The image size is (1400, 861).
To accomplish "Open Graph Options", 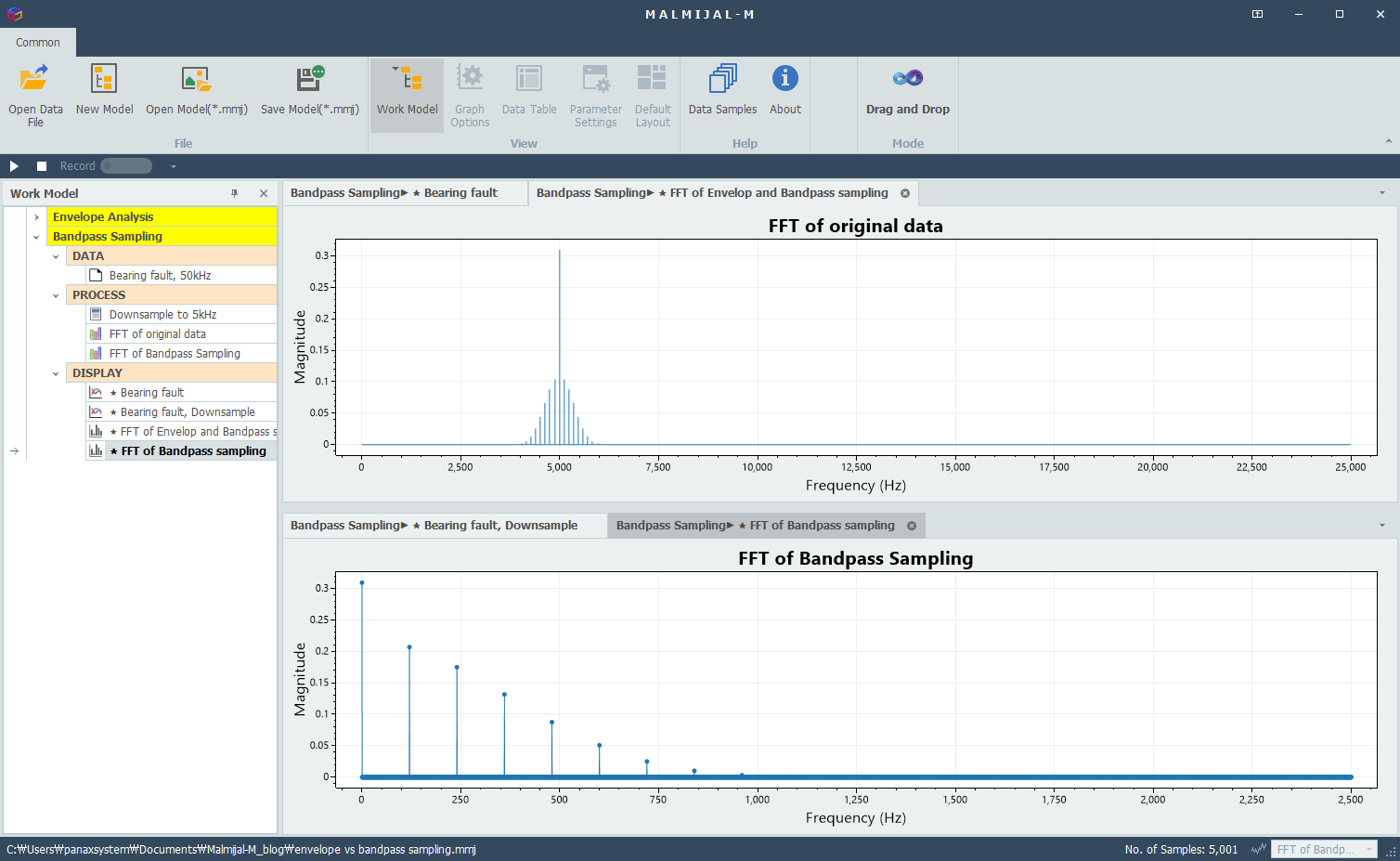I will point(470,96).
